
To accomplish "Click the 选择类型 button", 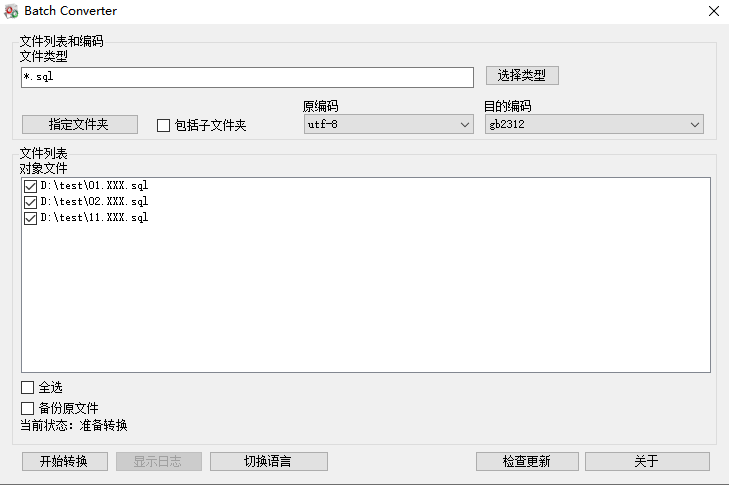I will click(x=522, y=75).
